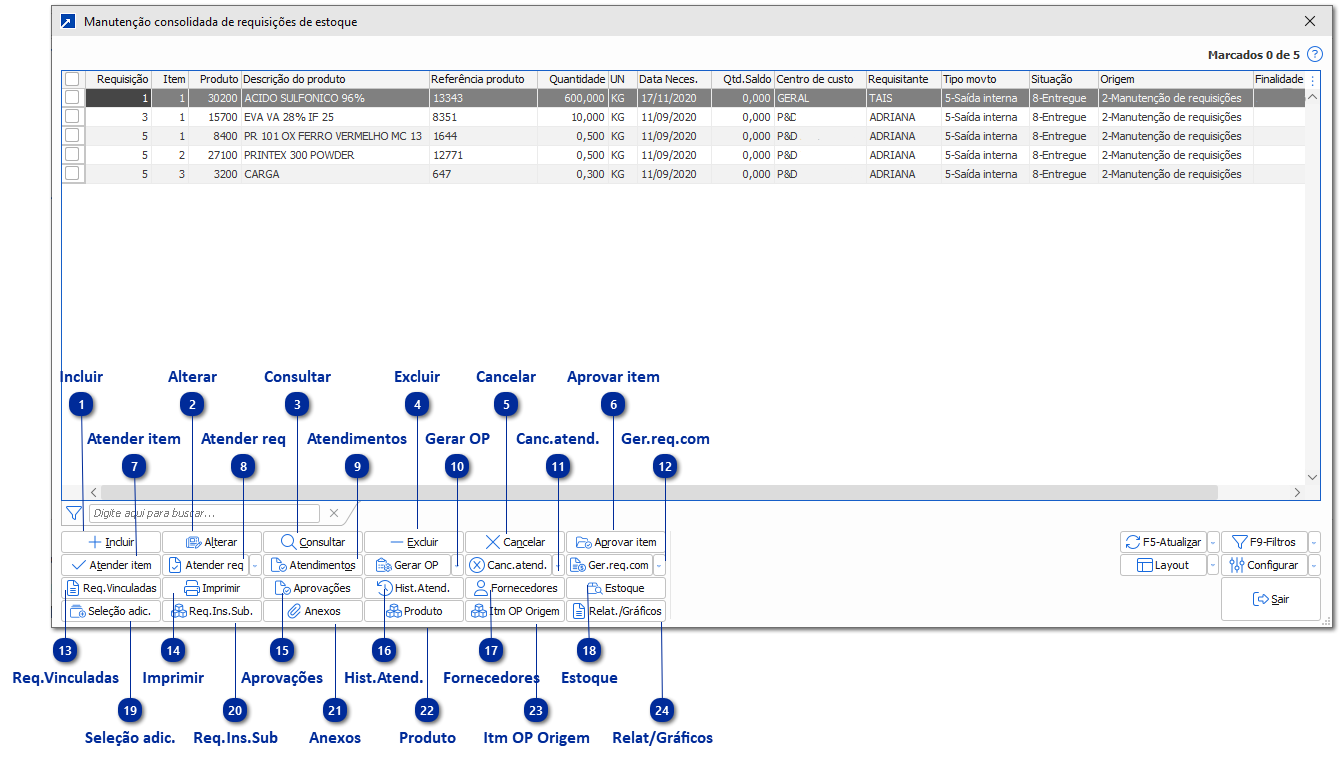1342x764 pixels.
Task: Expand the dropdown arrow next to F9-Filtros
Action: pos(1314,542)
